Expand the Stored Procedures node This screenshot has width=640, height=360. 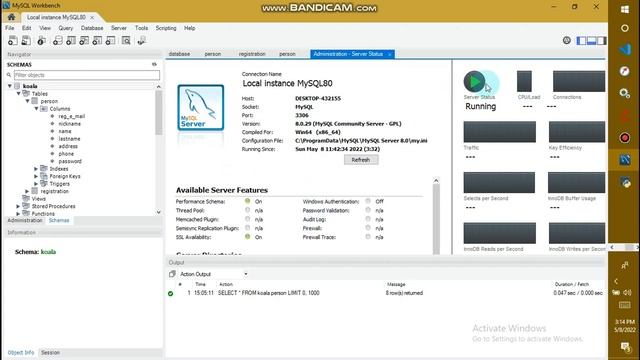click(x=18, y=206)
